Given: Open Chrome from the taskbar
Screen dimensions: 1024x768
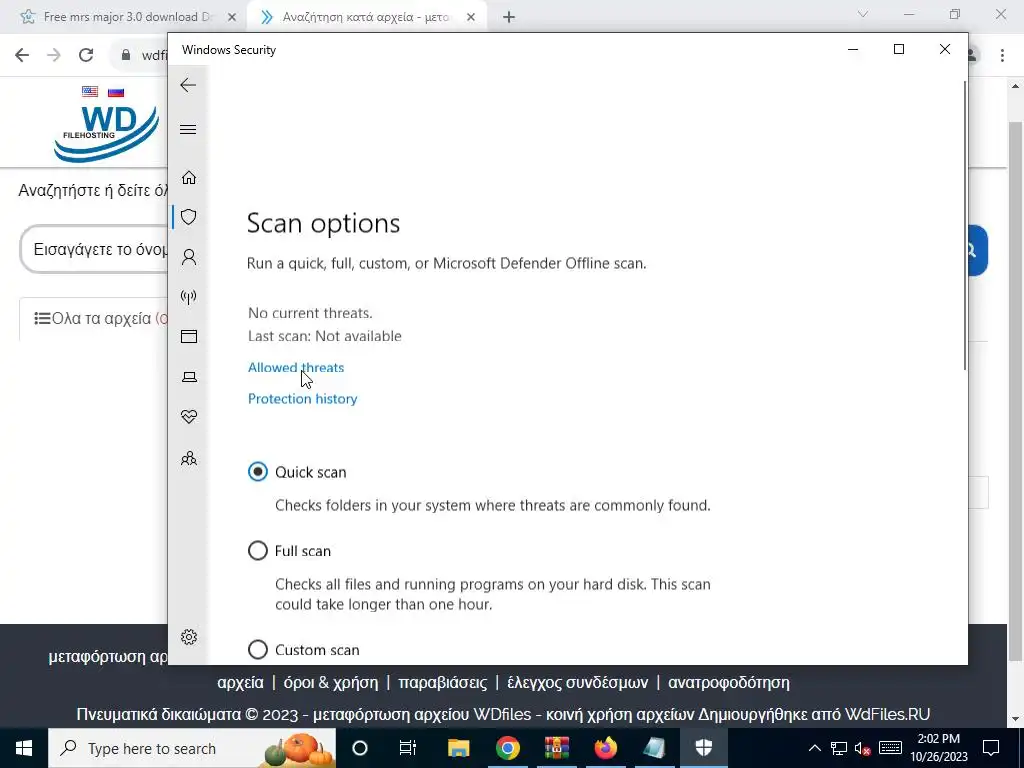Looking at the screenshot, I should [x=507, y=748].
